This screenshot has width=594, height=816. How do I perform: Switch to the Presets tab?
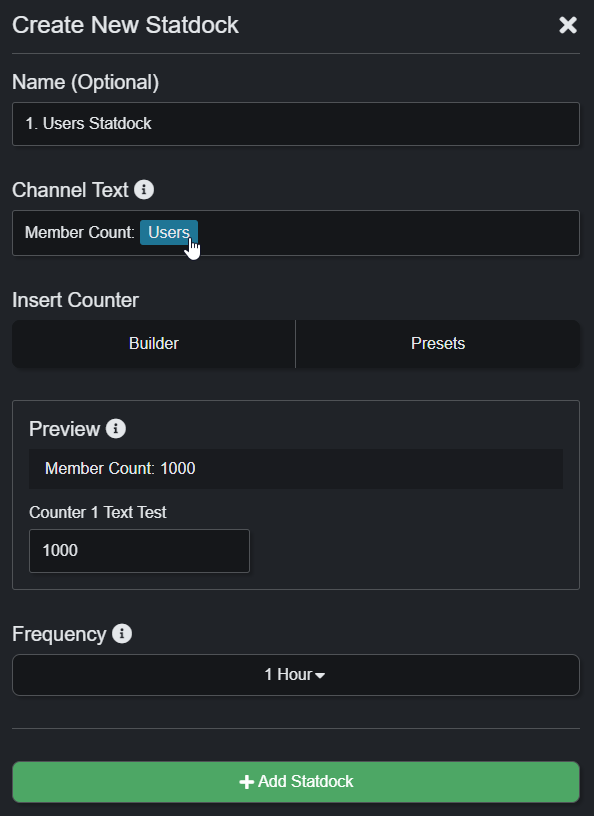438,343
